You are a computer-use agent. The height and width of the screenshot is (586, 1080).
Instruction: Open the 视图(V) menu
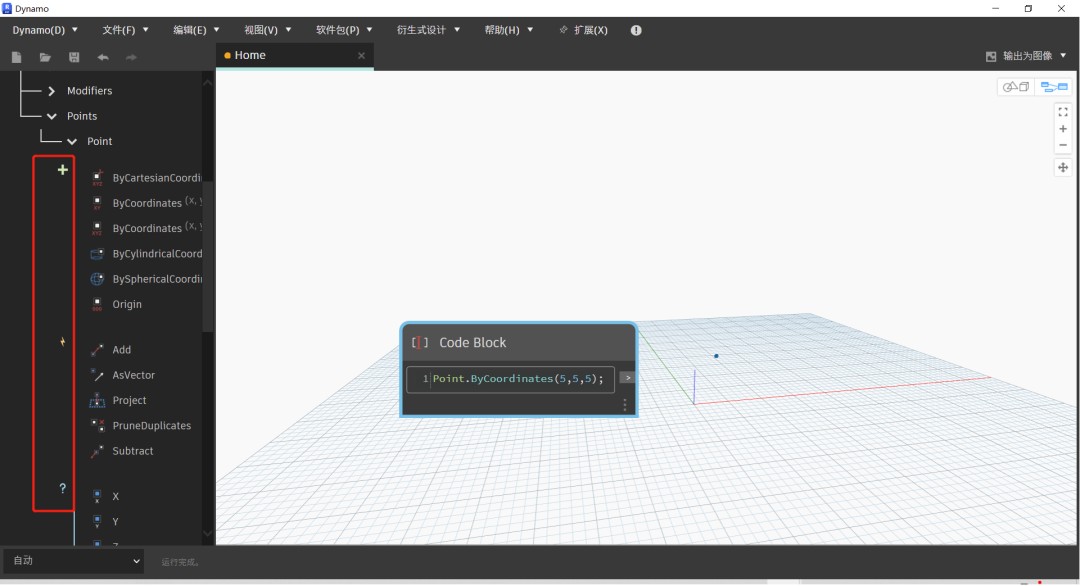tap(267, 30)
